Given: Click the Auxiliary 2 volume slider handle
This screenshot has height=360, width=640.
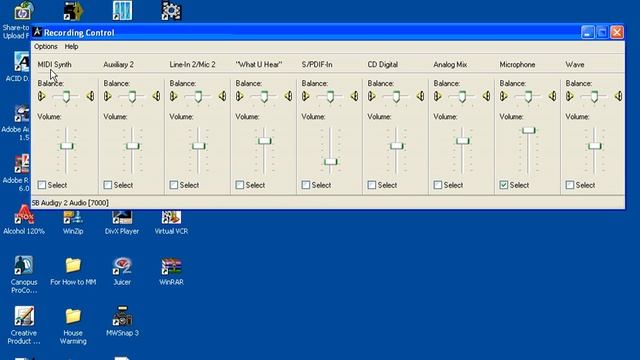Looking at the screenshot, I should coord(132,146).
